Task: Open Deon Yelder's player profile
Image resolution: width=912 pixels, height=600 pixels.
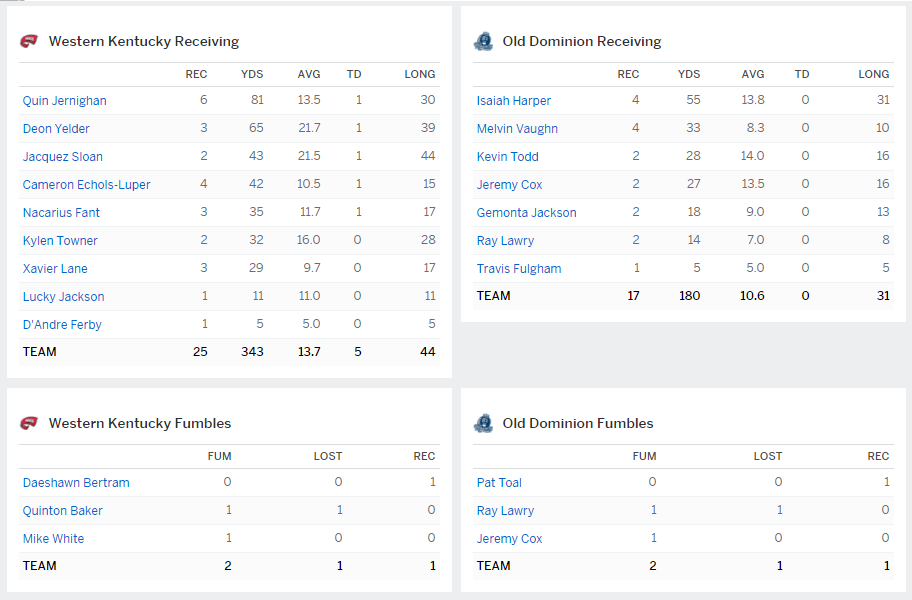Action: click(56, 129)
